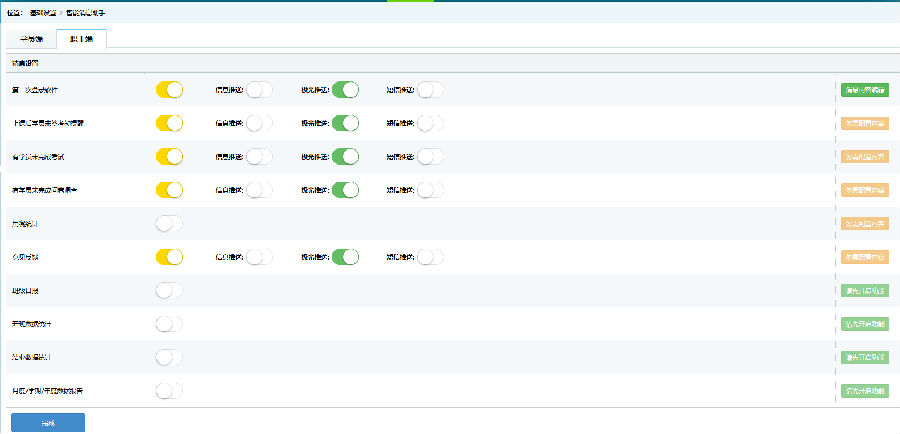Enable first grey push switch in sixth row
The image size is (900, 434).
[x=259, y=257]
